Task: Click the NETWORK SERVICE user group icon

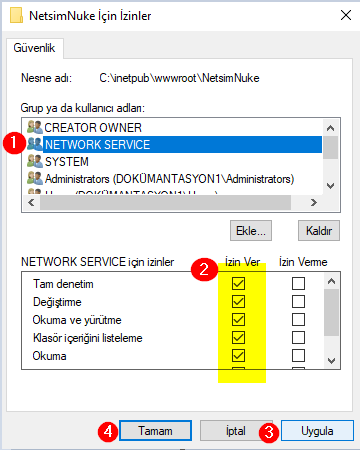Action: pyautogui.click(x=35, y=144)
